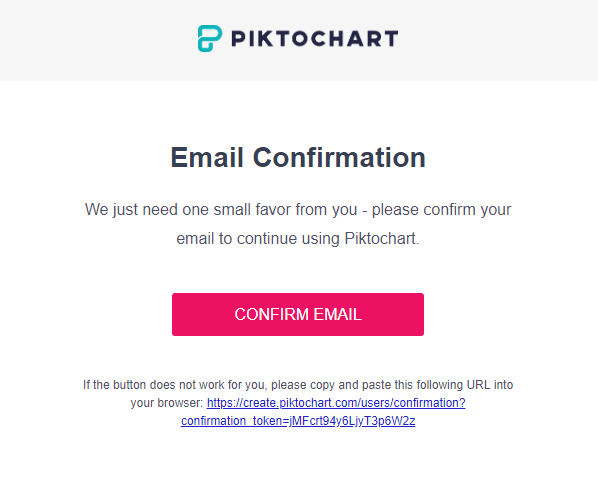
Task: Click the word Confirmation in the heading
Action: (x=339, y=158)
